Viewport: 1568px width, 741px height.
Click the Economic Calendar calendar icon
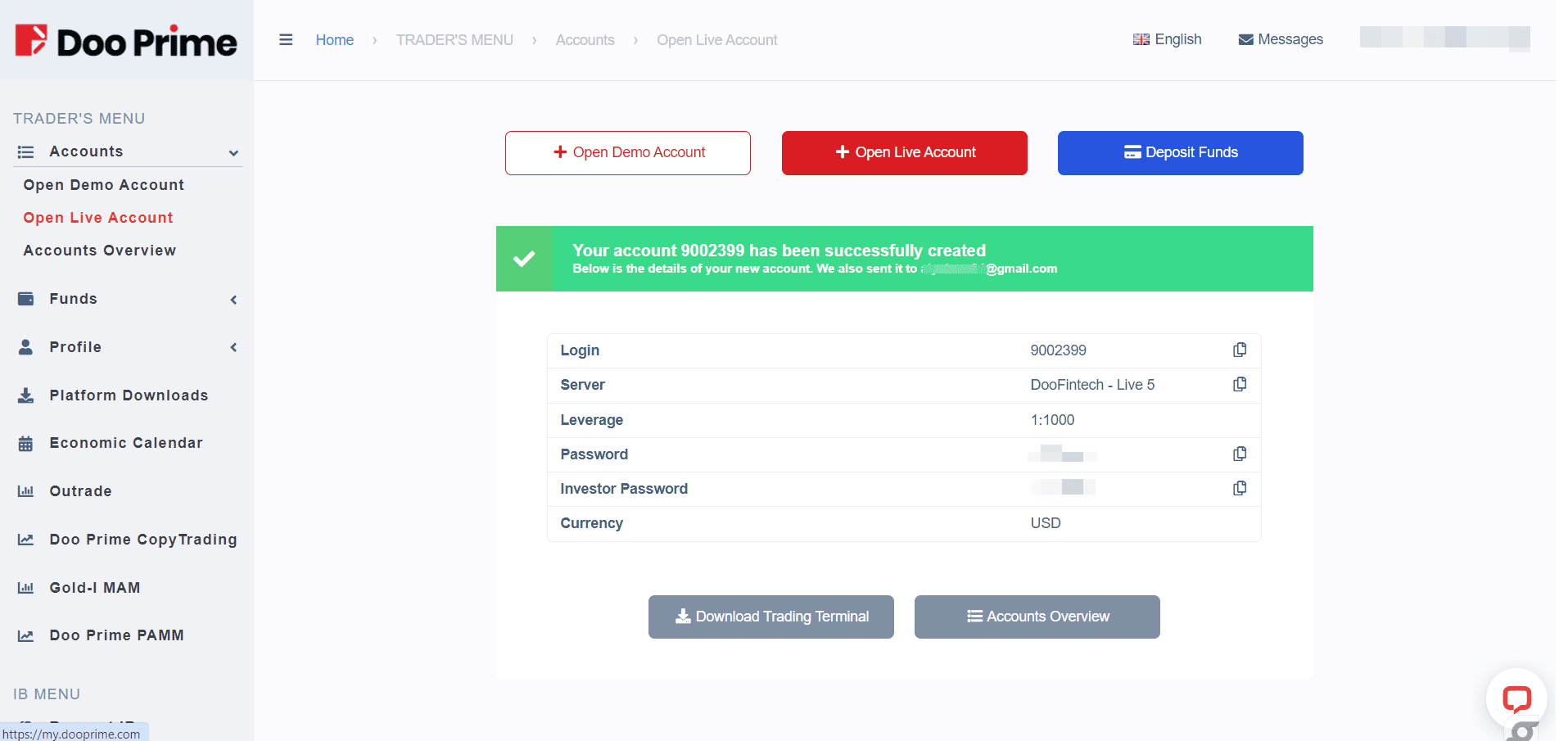point(26,443)
